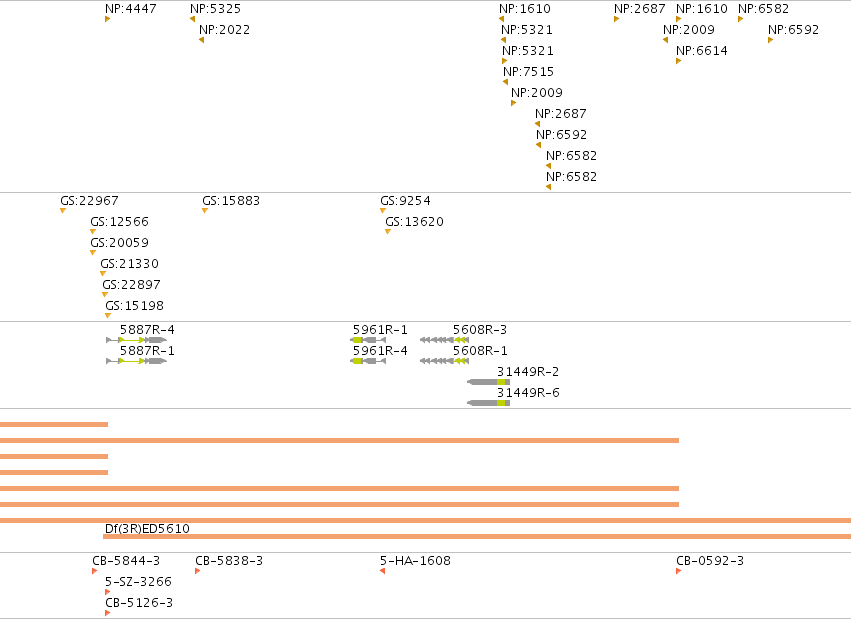This screenshot has width=851, height=619.
Task: Select the 5887R-1 transcript glyph
Action: (137, 361)
